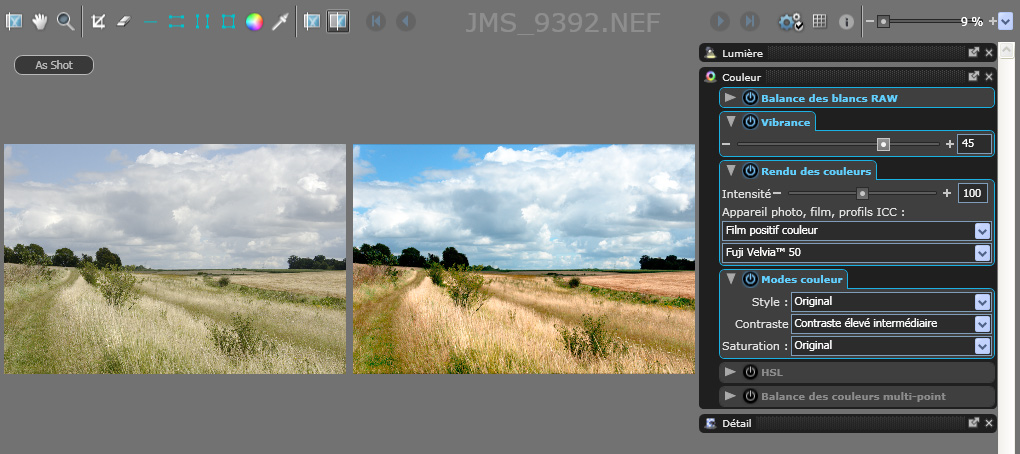Select the horizontal parallels perspective tool
Screen dimensions: 1020x454
point(176,21)
